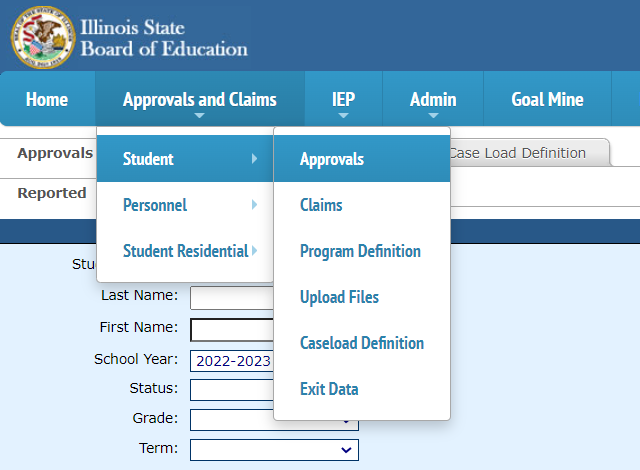
Task: Open the Student Residential submenu
Action: 185,251
